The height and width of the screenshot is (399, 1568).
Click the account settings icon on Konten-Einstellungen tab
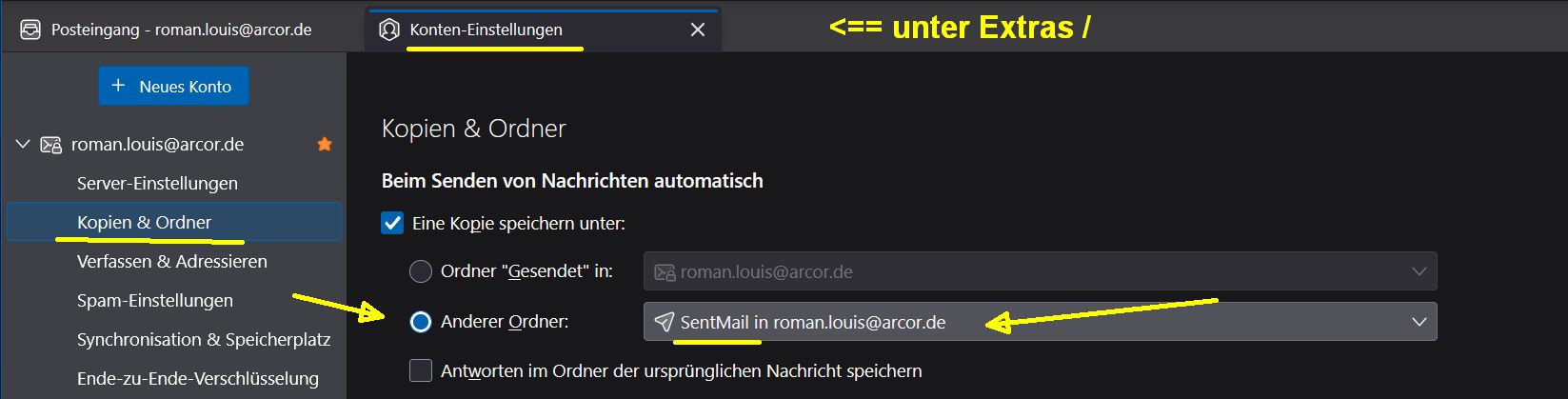point(388,30)
